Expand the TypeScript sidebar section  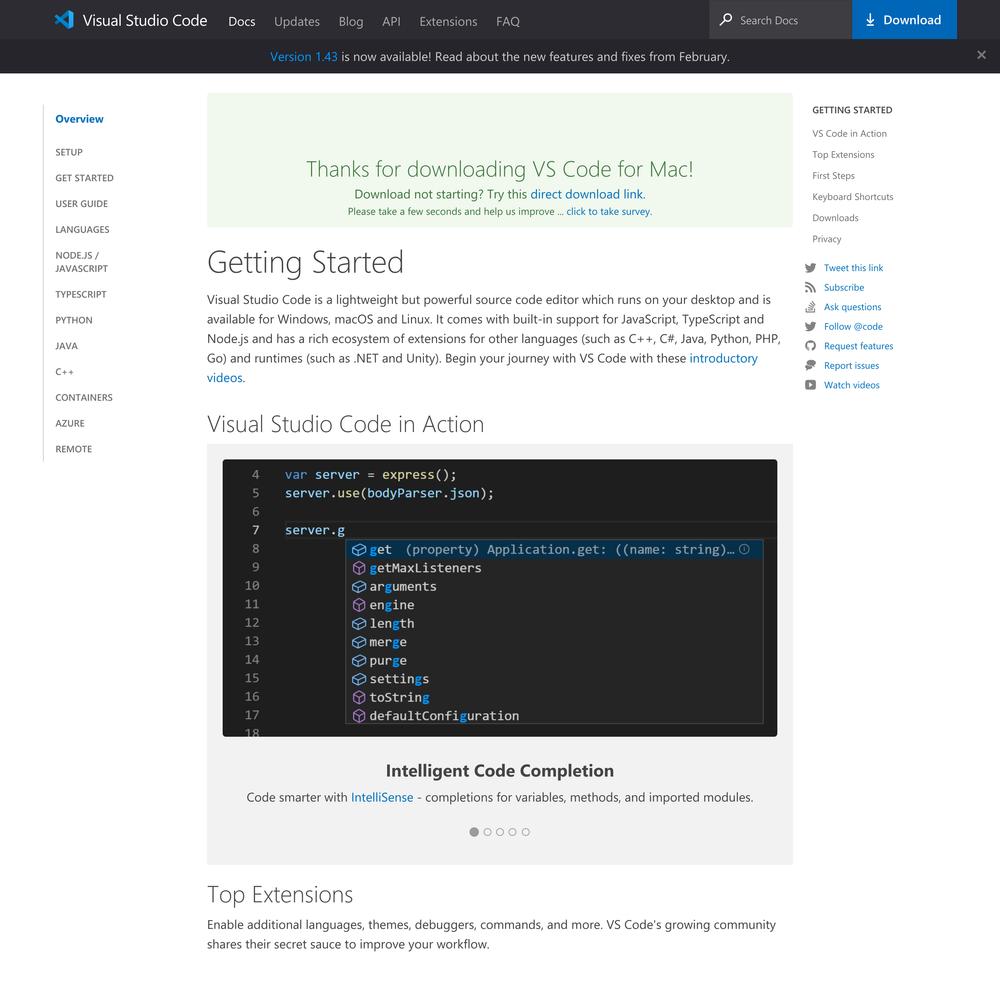coord(81,295)
